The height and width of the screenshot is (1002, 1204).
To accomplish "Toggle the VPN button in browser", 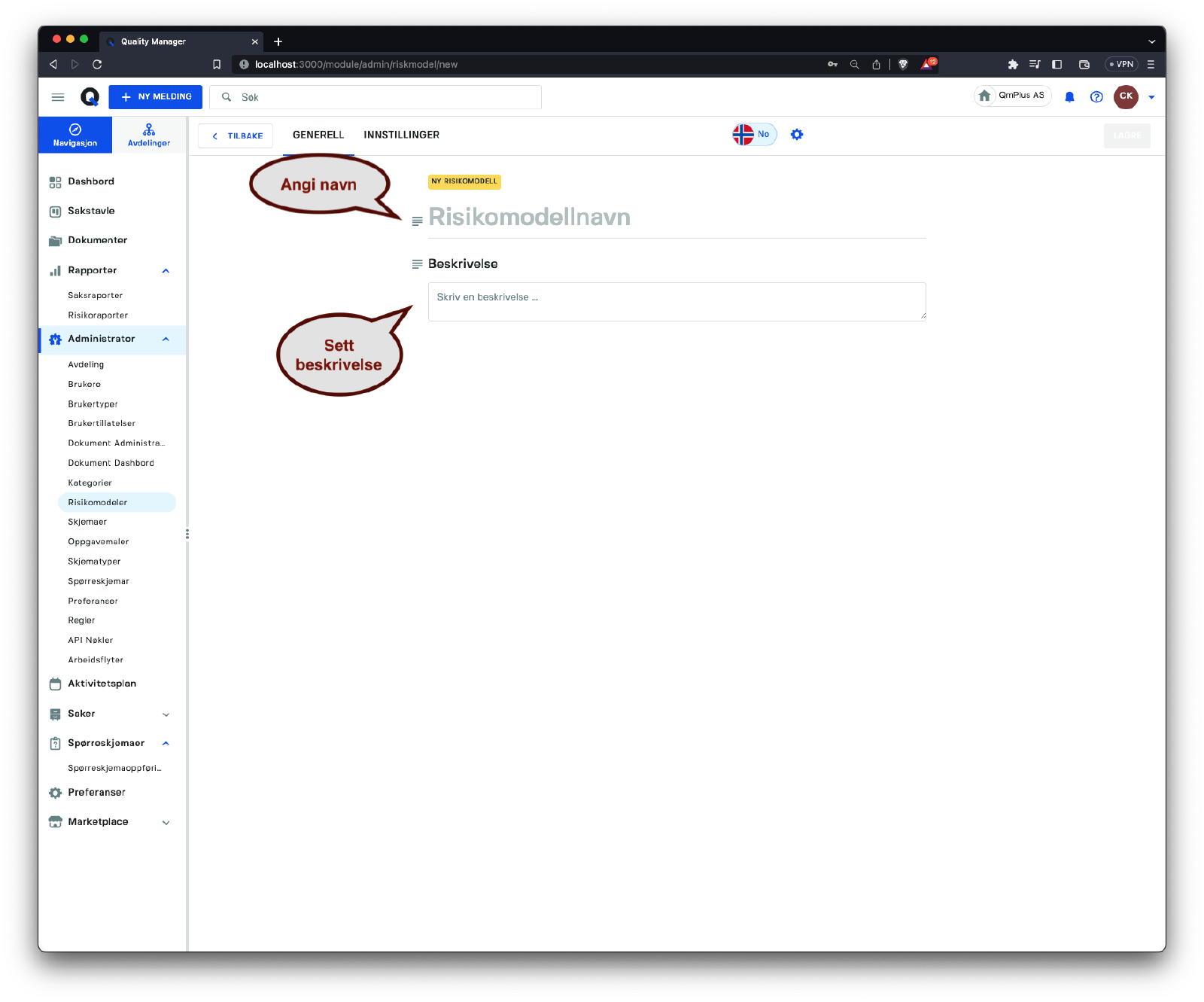I will (x=1121, y=65).
